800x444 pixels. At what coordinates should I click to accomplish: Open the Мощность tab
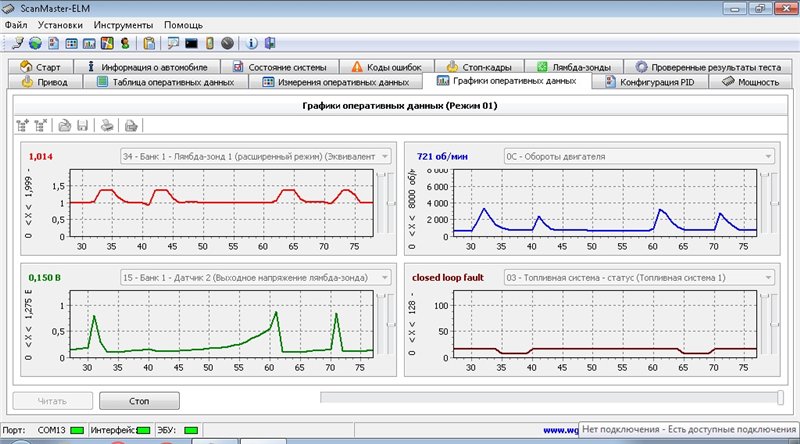(751, 82)
